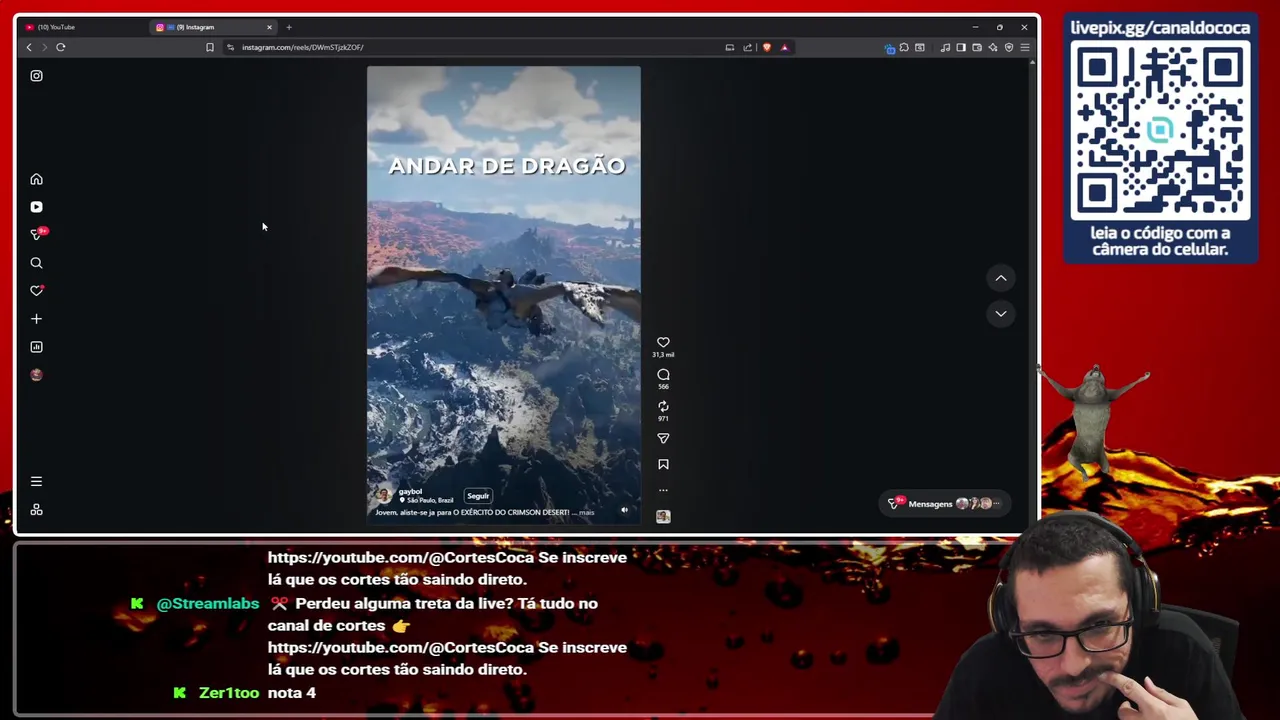Viewport: 1280px width, 720px height.
Task: Create a new post with the plus icon
Action: pyautogui.click(x=36, y=319)
